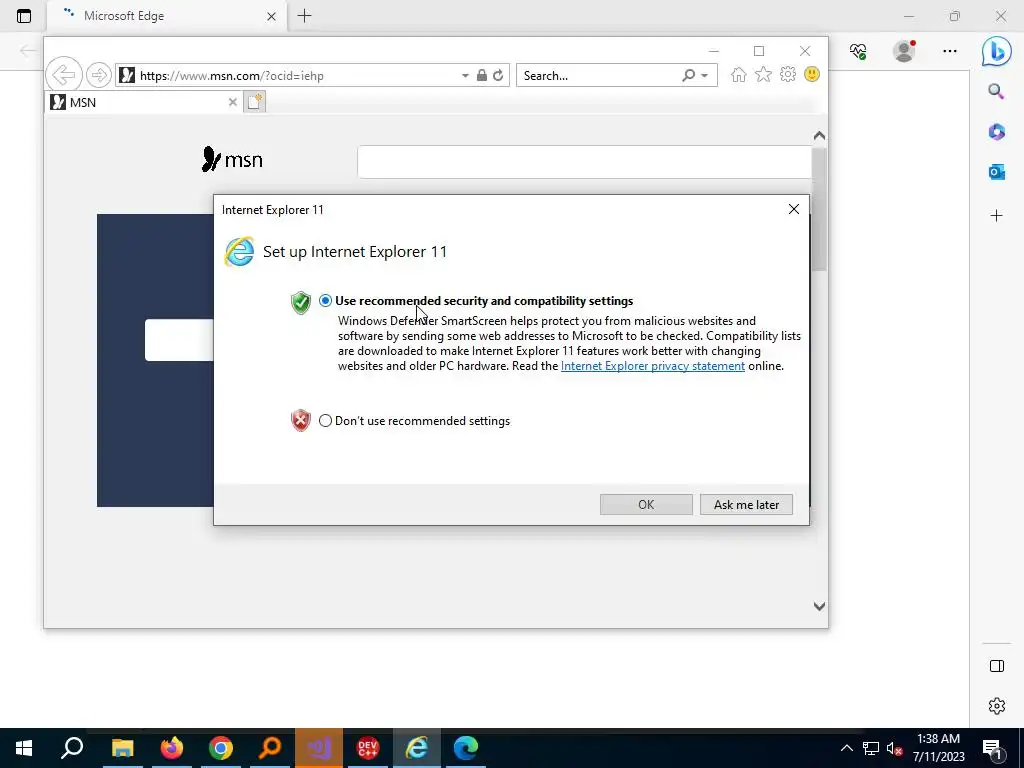
Task: Click the magnifier icon in the IE search box
Action: tap(688, 75)
